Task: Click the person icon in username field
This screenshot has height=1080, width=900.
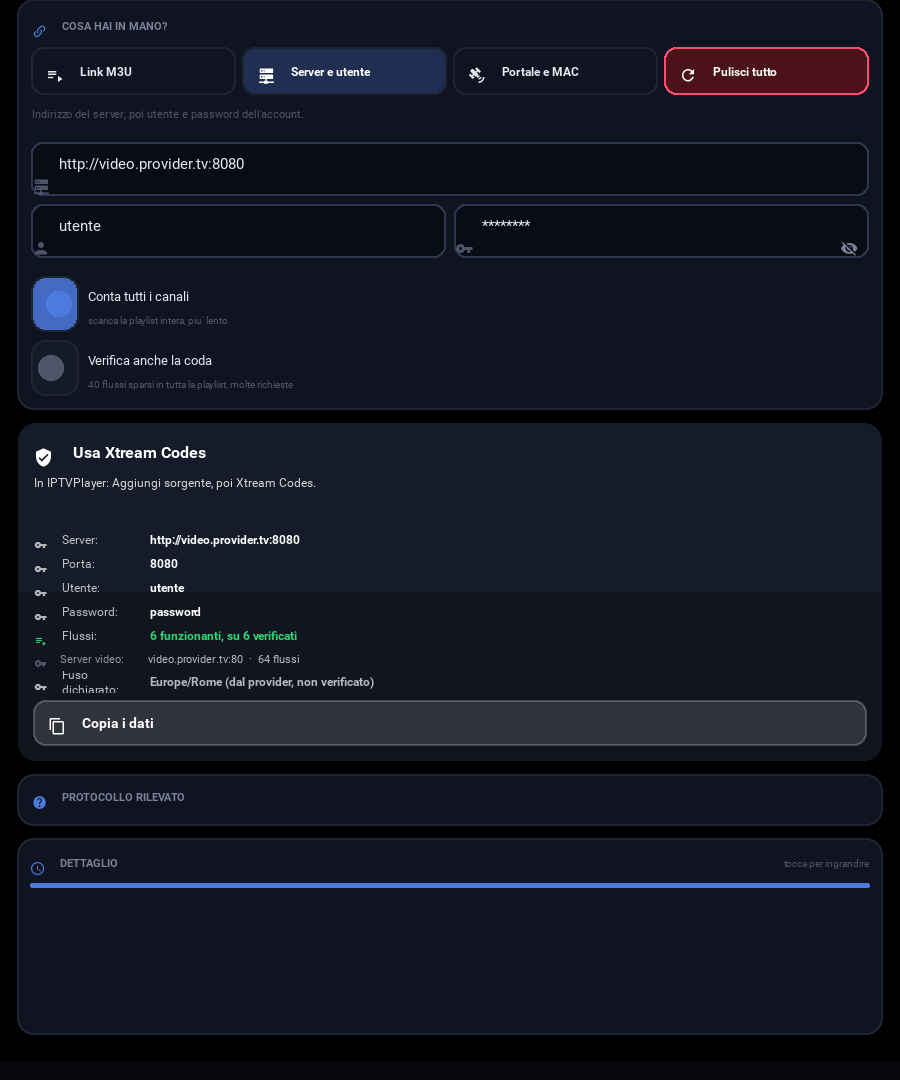Action: (41, 248)
